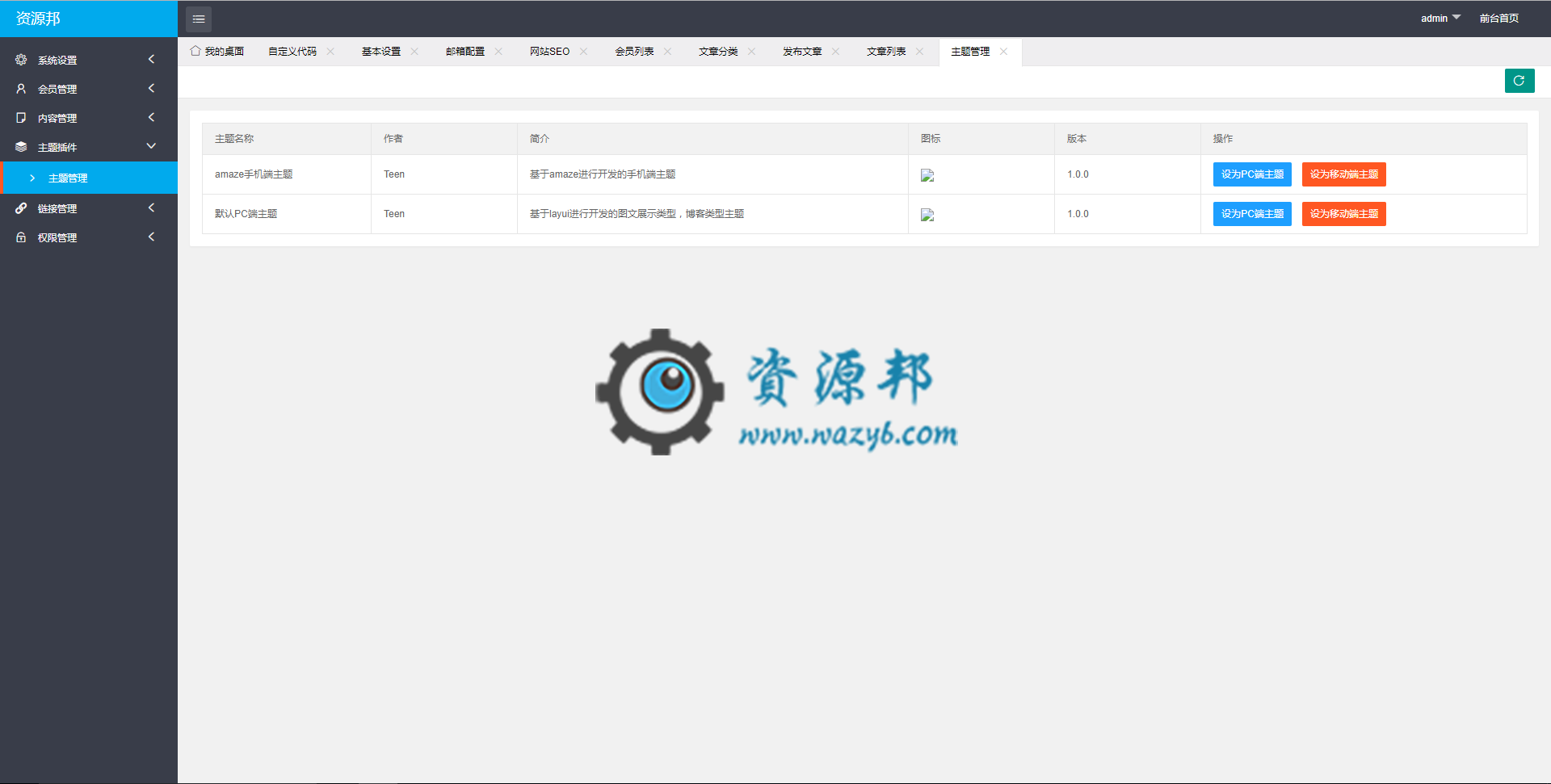Switch to the 文章列表 tab
Viewport: 1551px width, 784px height.
pos(886,52)
